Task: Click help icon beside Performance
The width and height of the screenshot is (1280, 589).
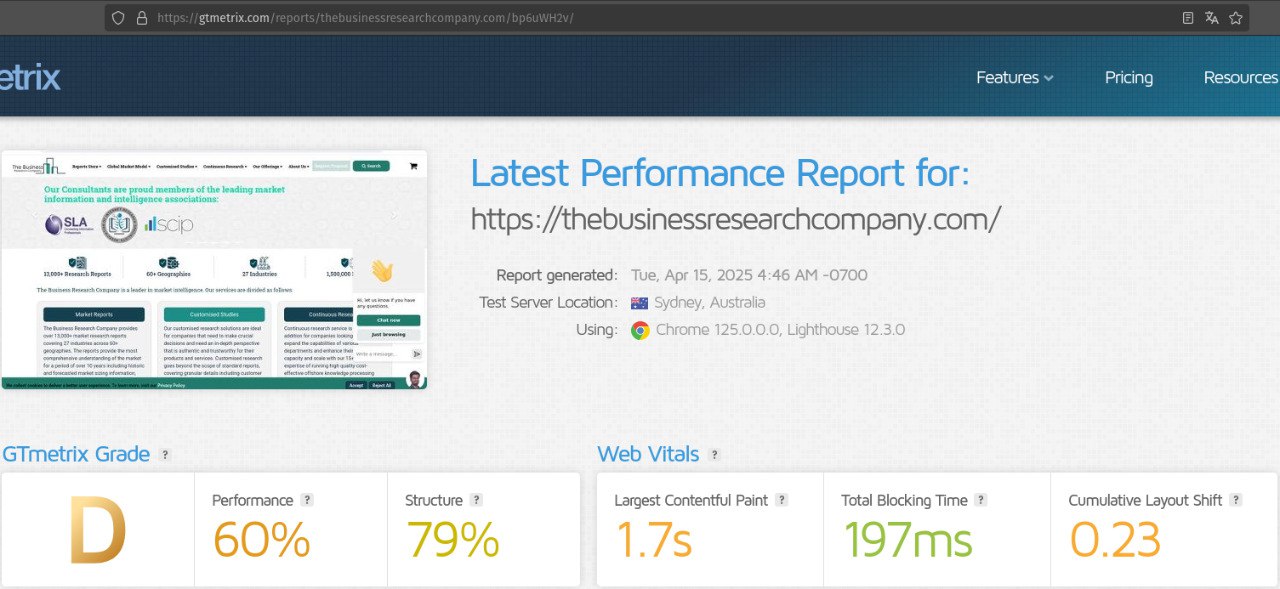Action: pyautogui.click(x=307, y=500)
